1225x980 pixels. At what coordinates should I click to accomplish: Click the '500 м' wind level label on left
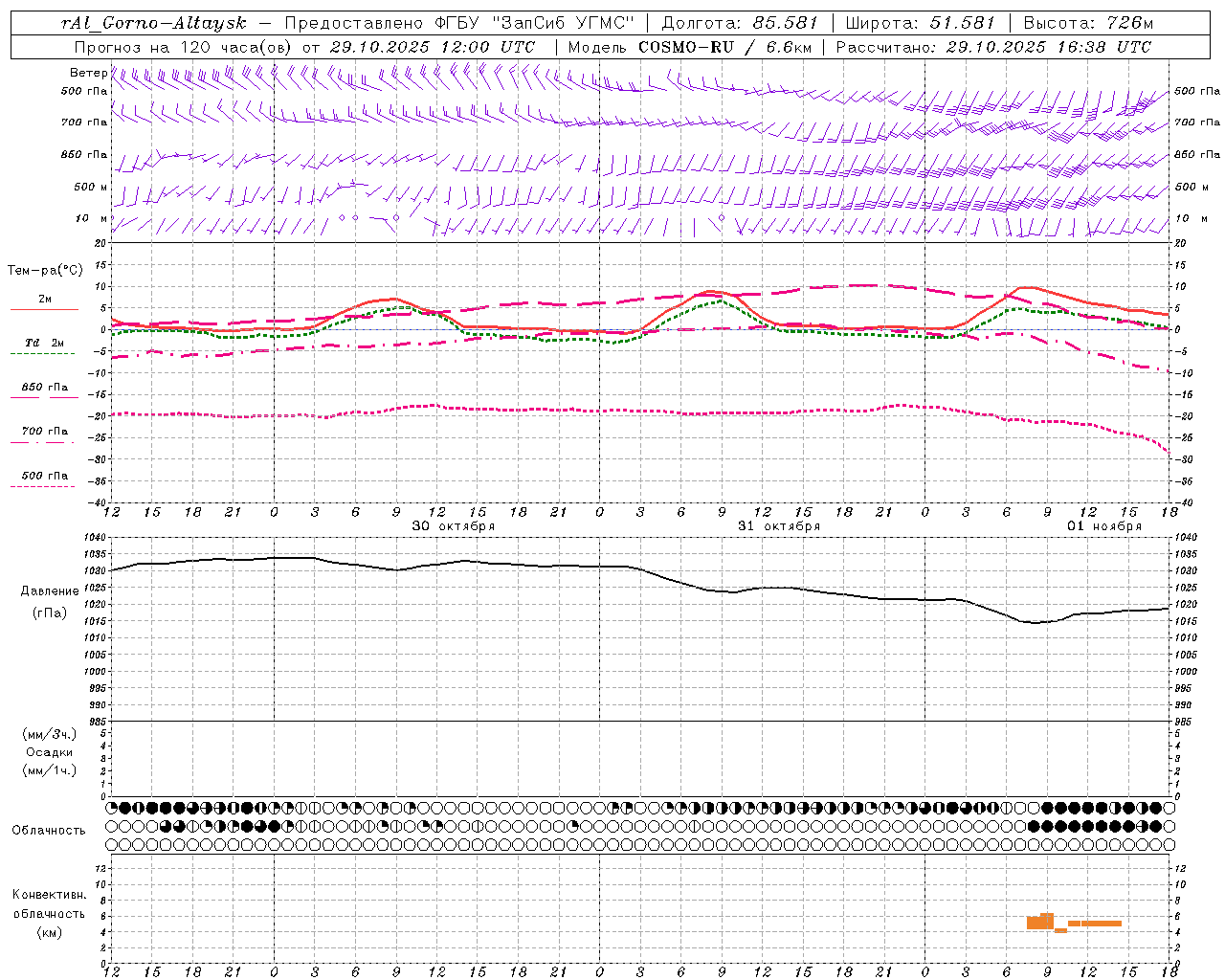91,187
